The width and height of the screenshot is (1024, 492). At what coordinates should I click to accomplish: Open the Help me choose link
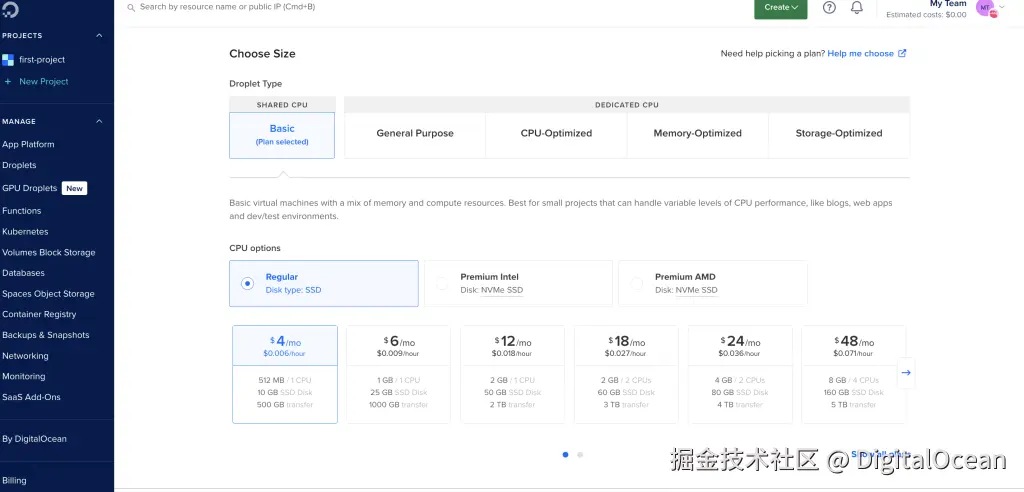click(866, 54)
